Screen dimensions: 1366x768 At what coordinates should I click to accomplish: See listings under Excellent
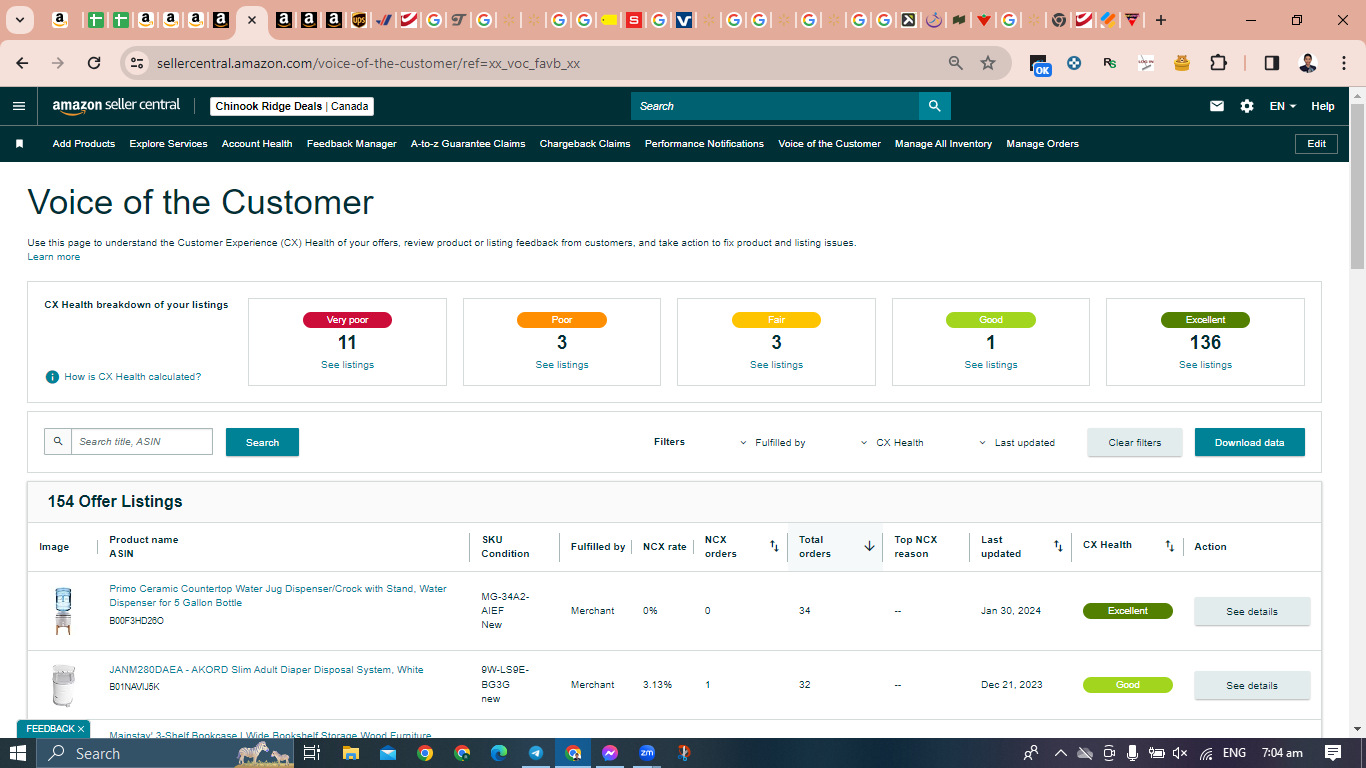tap(1205, 365)
